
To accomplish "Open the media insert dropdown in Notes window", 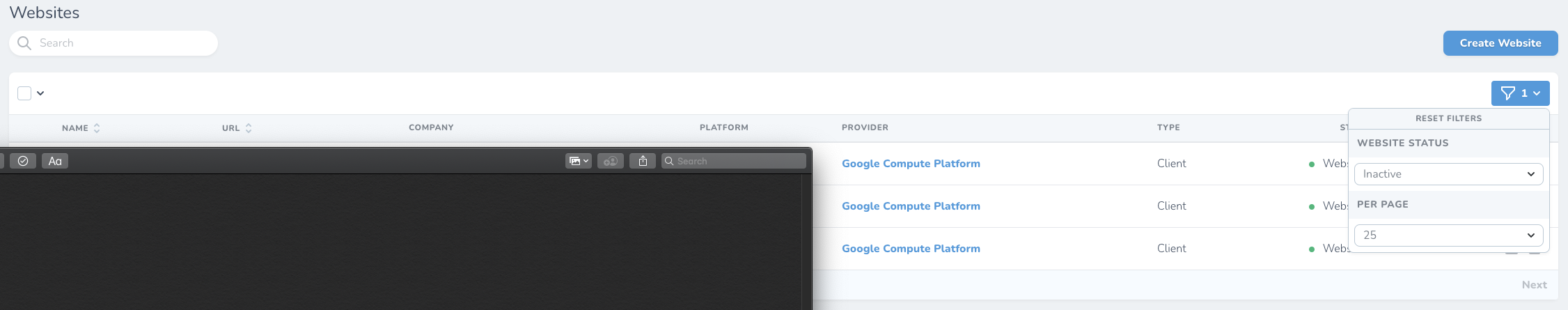I will tap(579, 161).
